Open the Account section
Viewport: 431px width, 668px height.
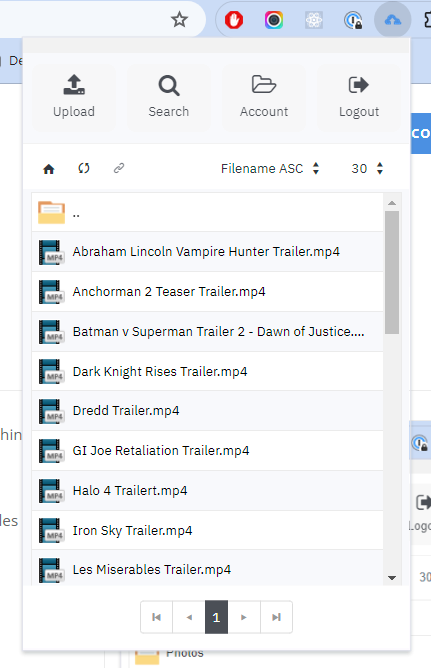coord(264,97)
